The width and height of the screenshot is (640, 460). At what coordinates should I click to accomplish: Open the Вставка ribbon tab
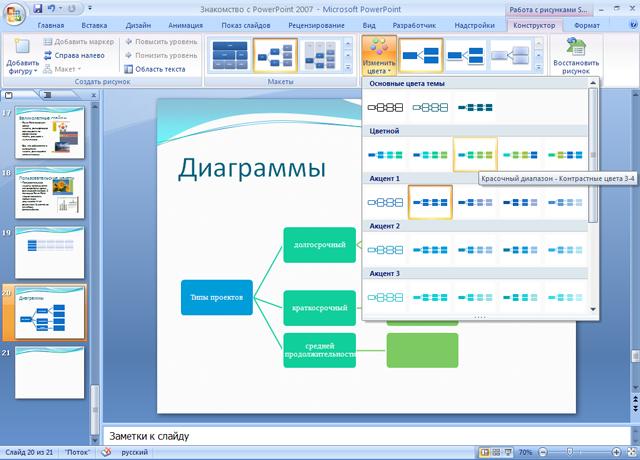coord(94,25)
